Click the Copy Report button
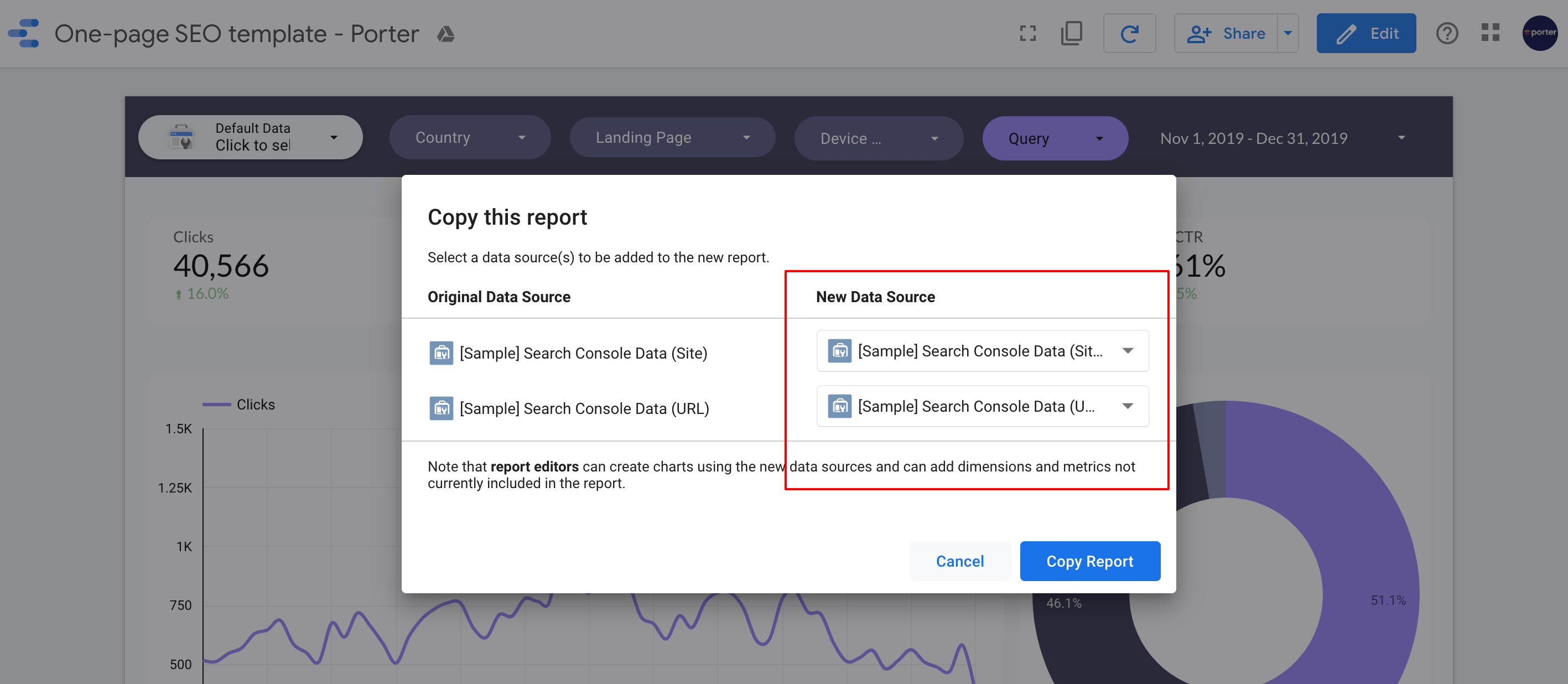The height and width of the screenshot is (684, 1568). tap(1089, 561)
